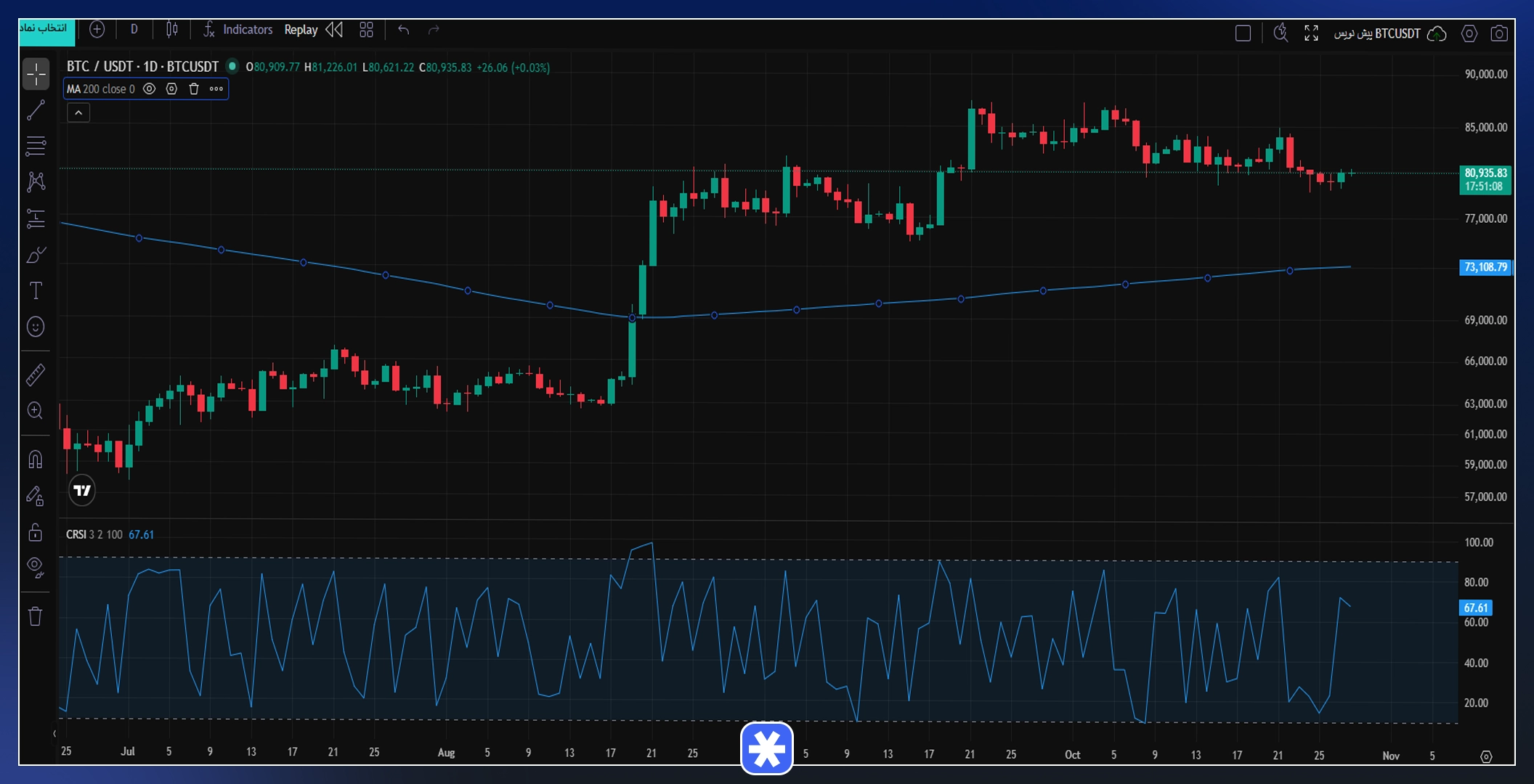
Task: Delete the MA 200 indicator
Action: (194, 89)
